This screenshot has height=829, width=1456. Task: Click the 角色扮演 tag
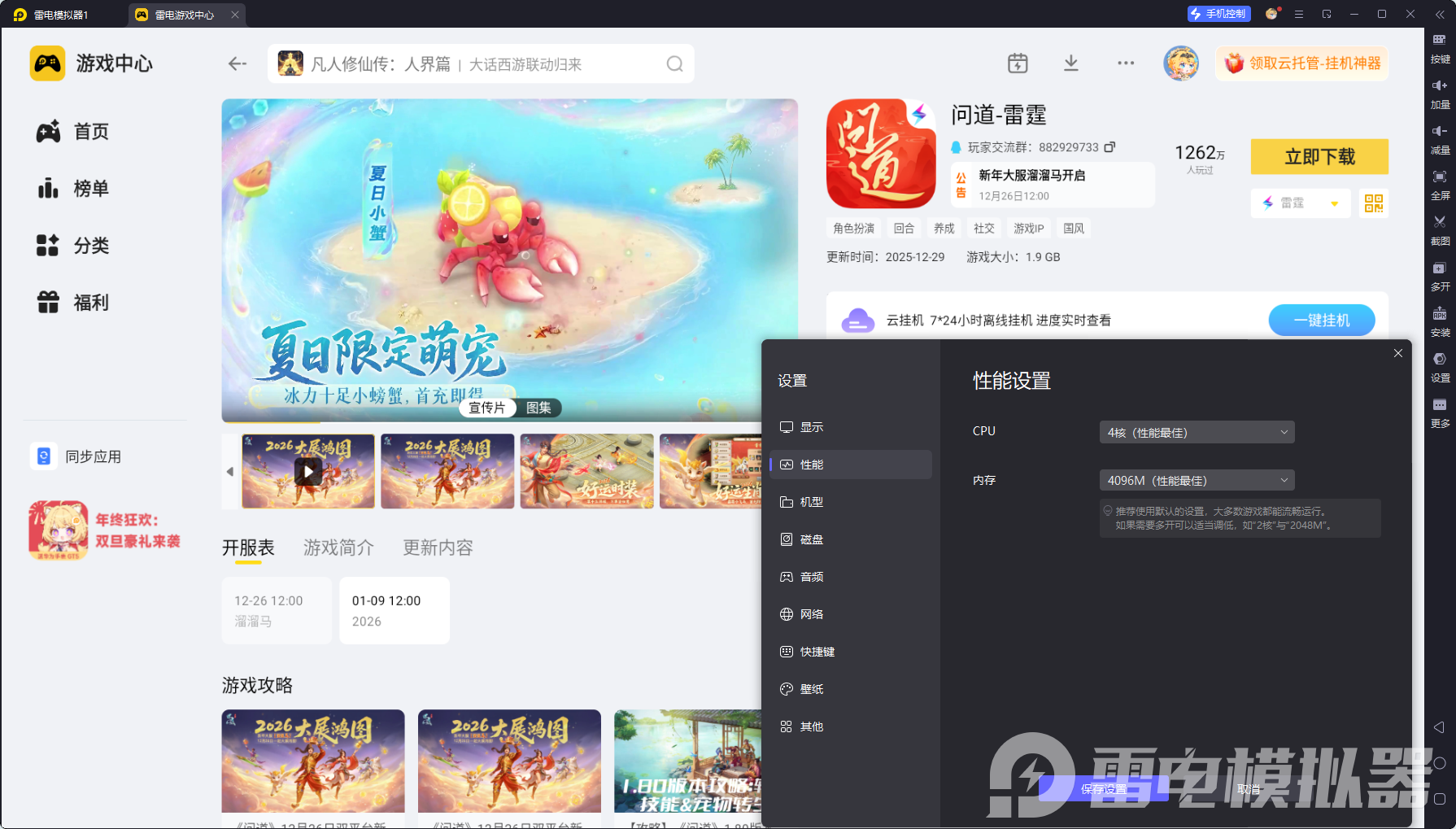[853, 229]
